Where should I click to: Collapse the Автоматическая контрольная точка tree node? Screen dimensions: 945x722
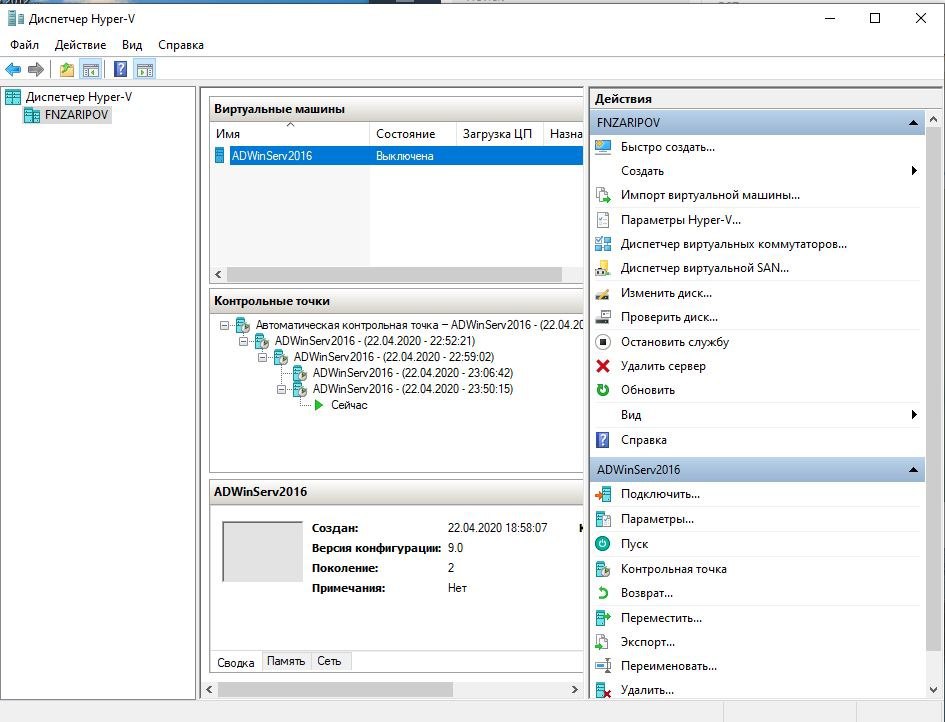click(x=224, y=325)
